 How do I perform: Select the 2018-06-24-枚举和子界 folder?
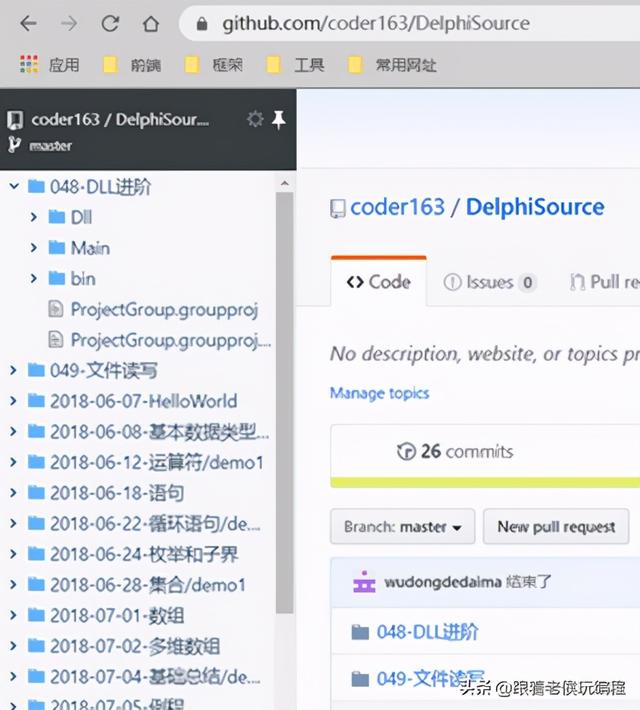point(144,554)
